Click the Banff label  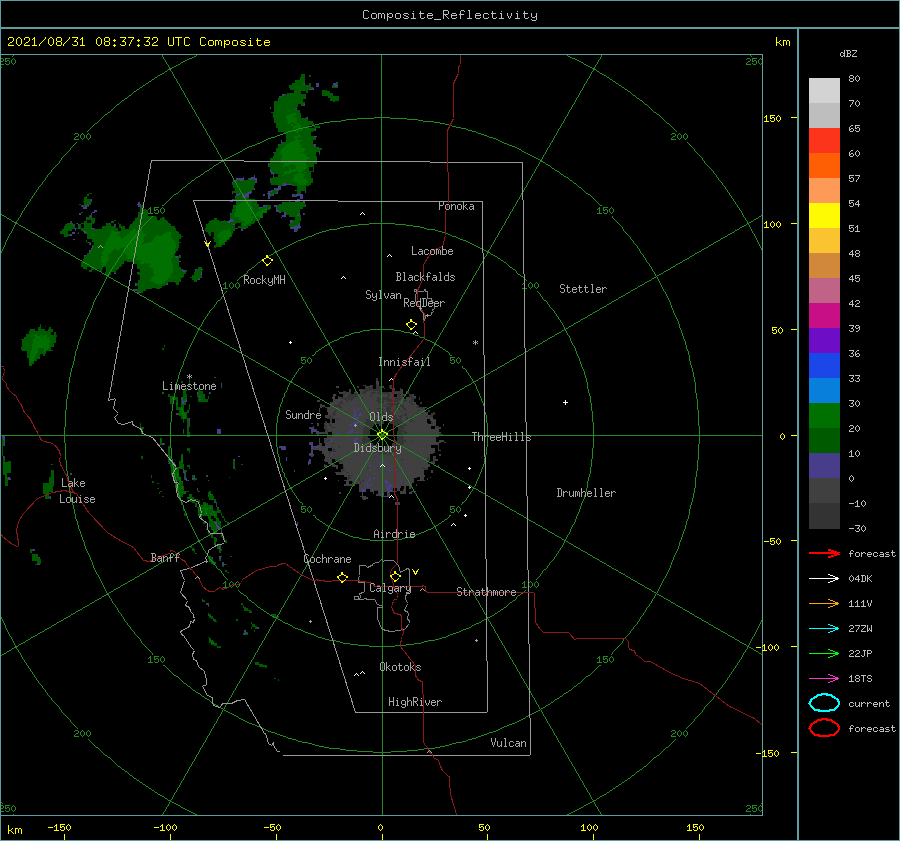[x=165, y=557]
